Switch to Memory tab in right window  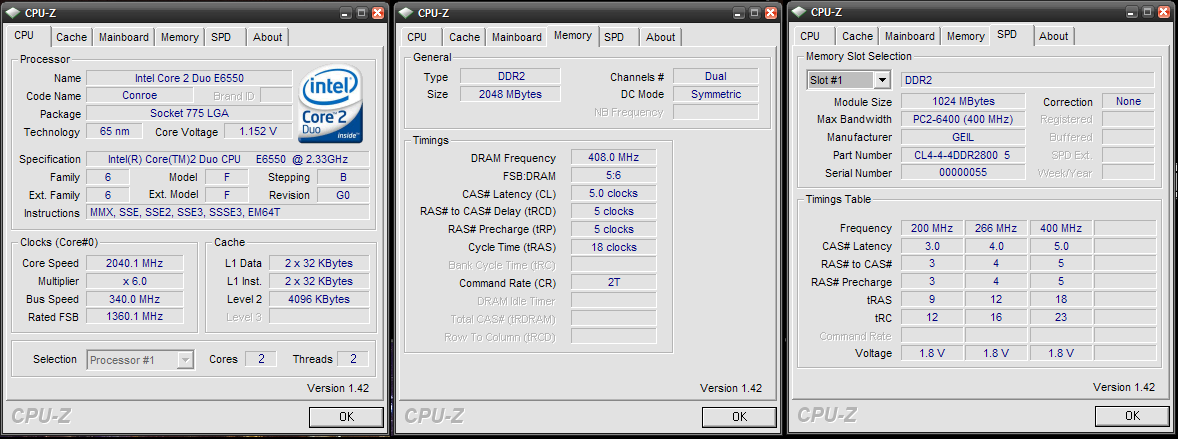tap(965, 36)
